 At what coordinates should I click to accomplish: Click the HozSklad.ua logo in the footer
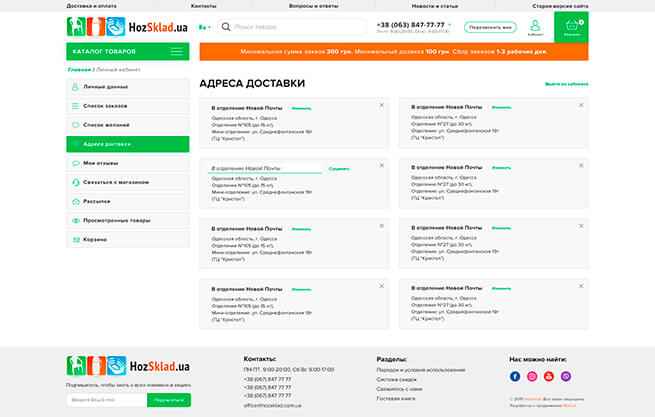[x=128, y=366]
